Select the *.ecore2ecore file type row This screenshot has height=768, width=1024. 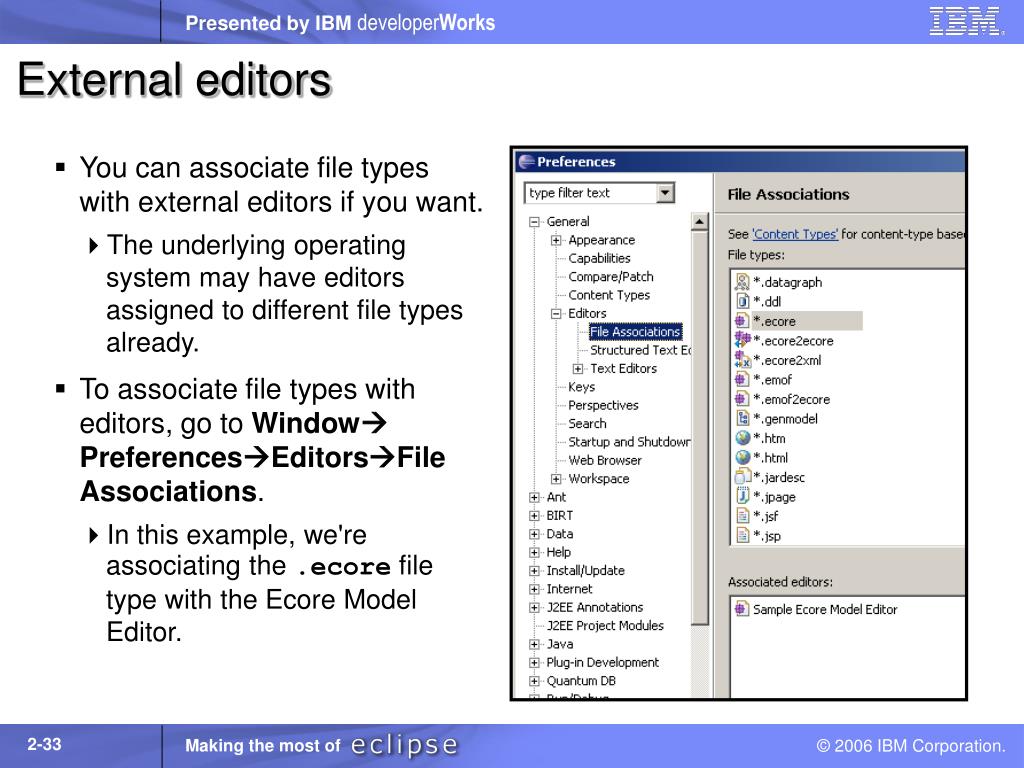pos(793,340)
